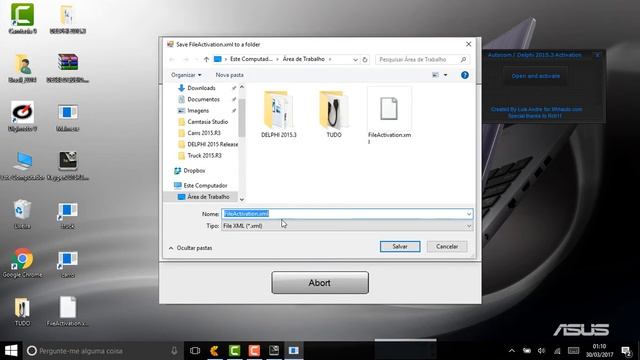The image size is (640, 360).
Task: Expand the view options dropdown arrow
Action: (445, 75)
